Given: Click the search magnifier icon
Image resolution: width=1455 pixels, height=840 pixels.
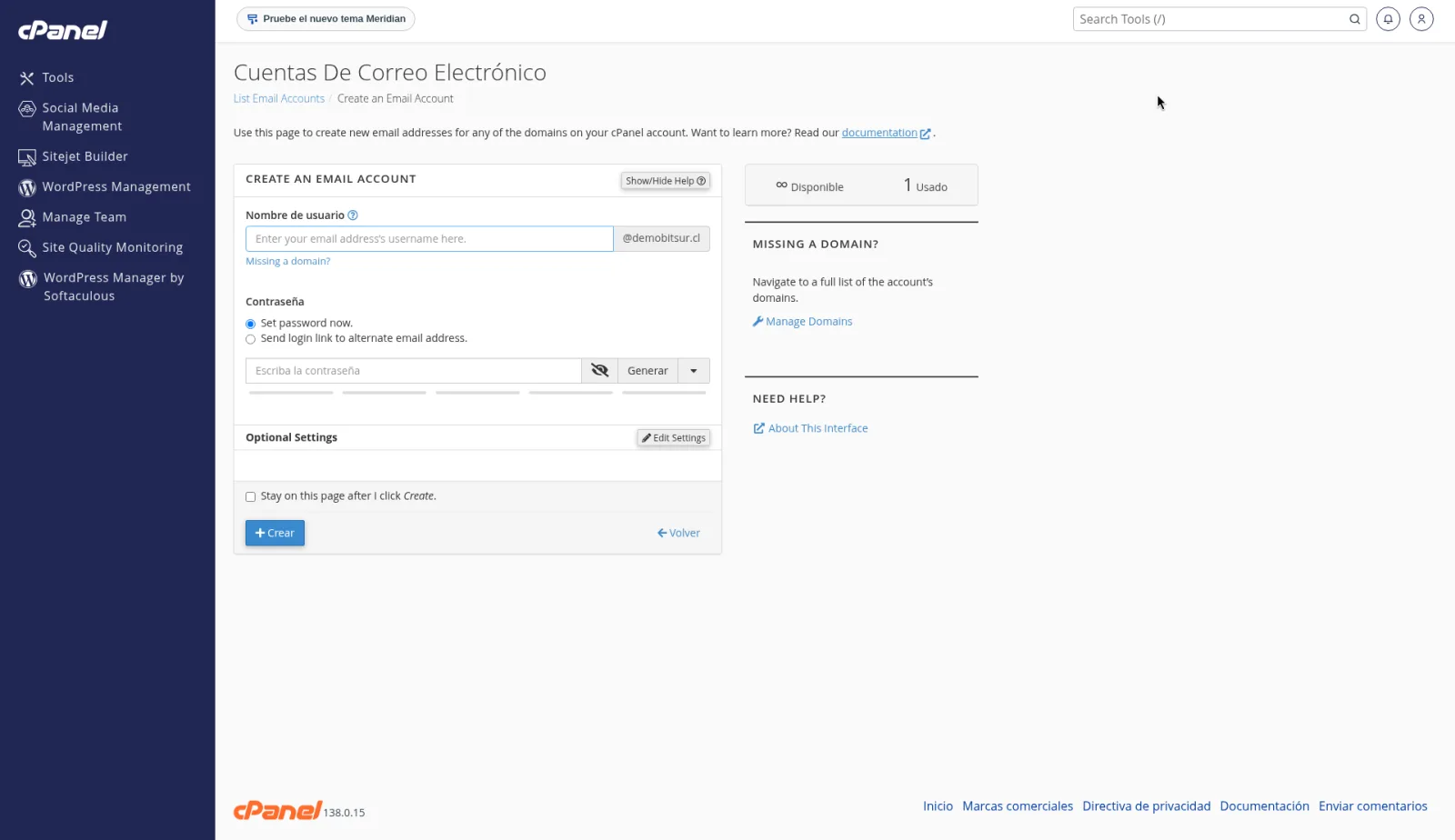Looking at the screenshot, I should click(x=1354, y=19).
